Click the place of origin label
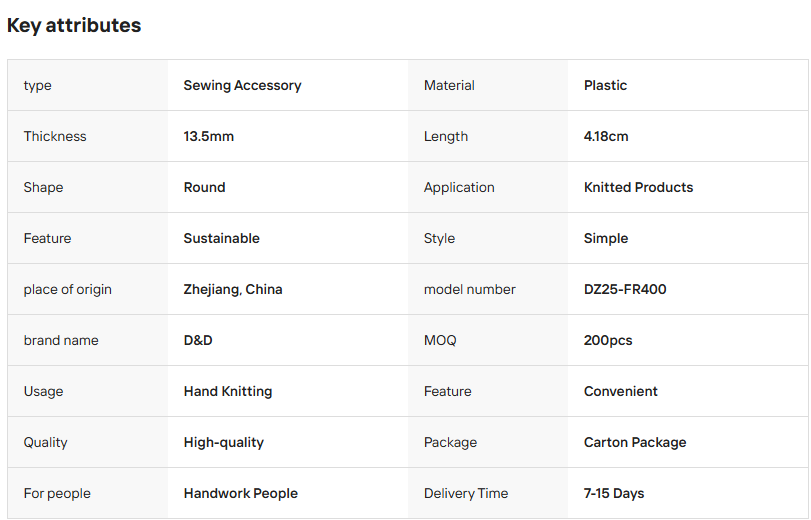Viewport: 811px width, 520px height. click(x=67, y=289)
